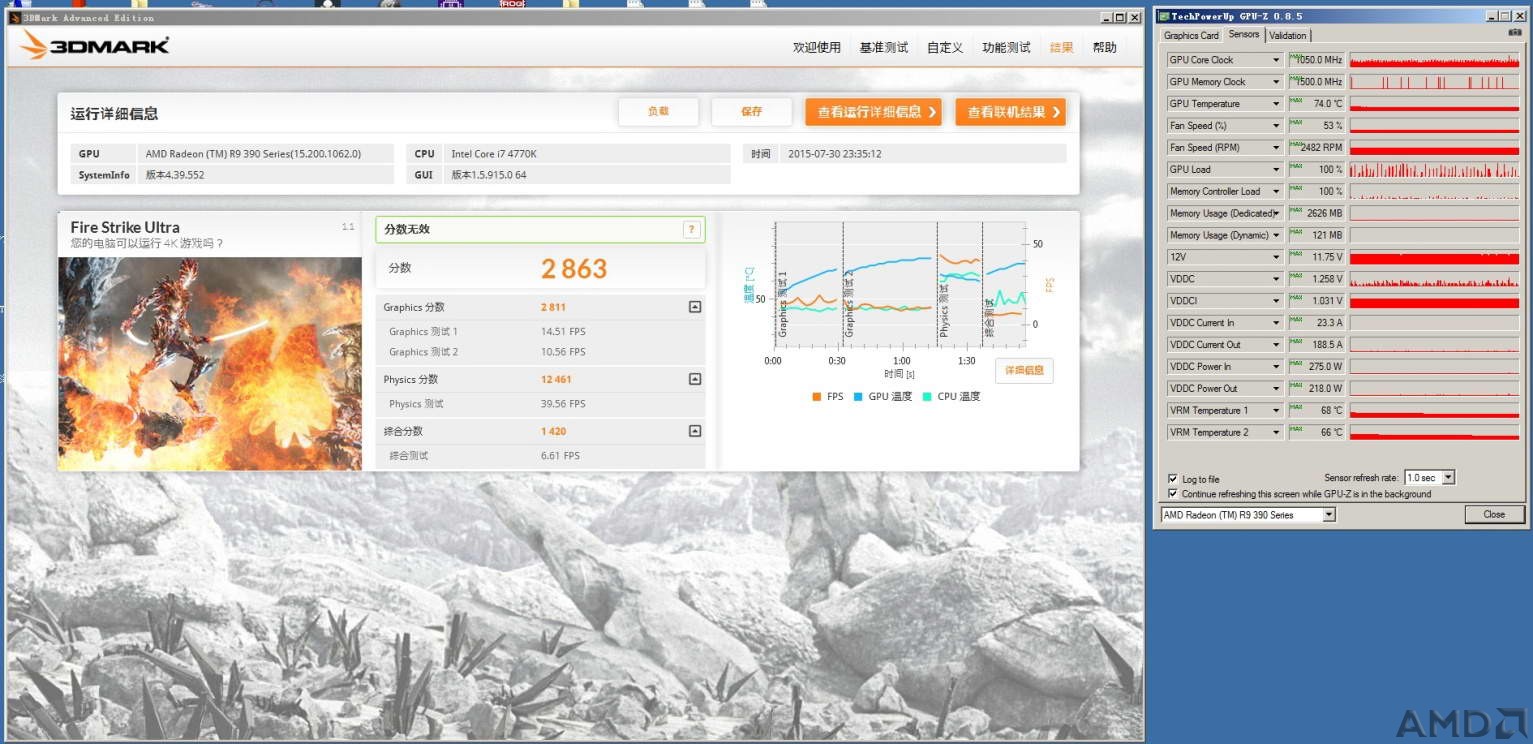Click the orange 查看联机结果 button
Screen dimensions: 1533x744
pos(1010,112)
